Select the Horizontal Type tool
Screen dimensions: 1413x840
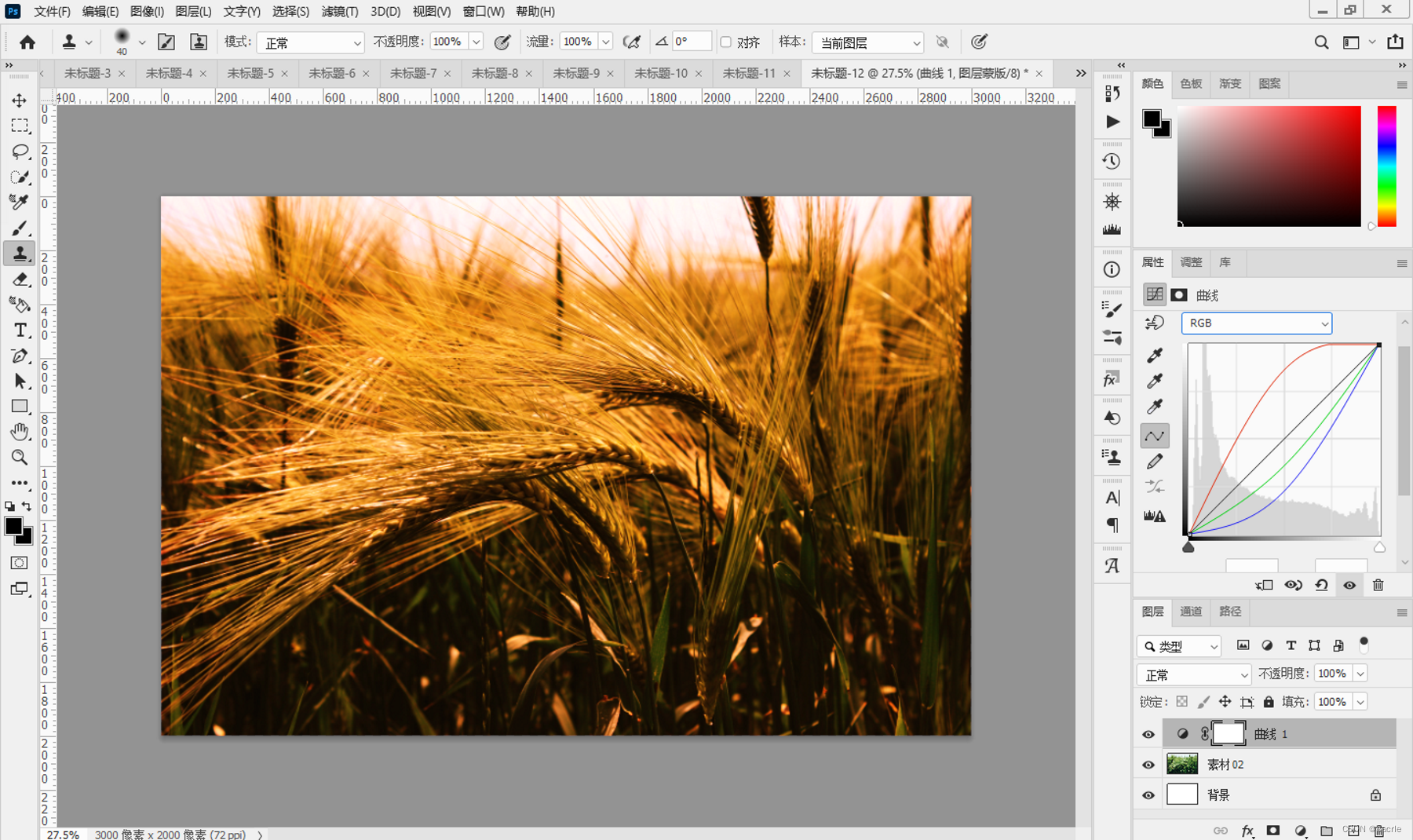tap(20, 330)
